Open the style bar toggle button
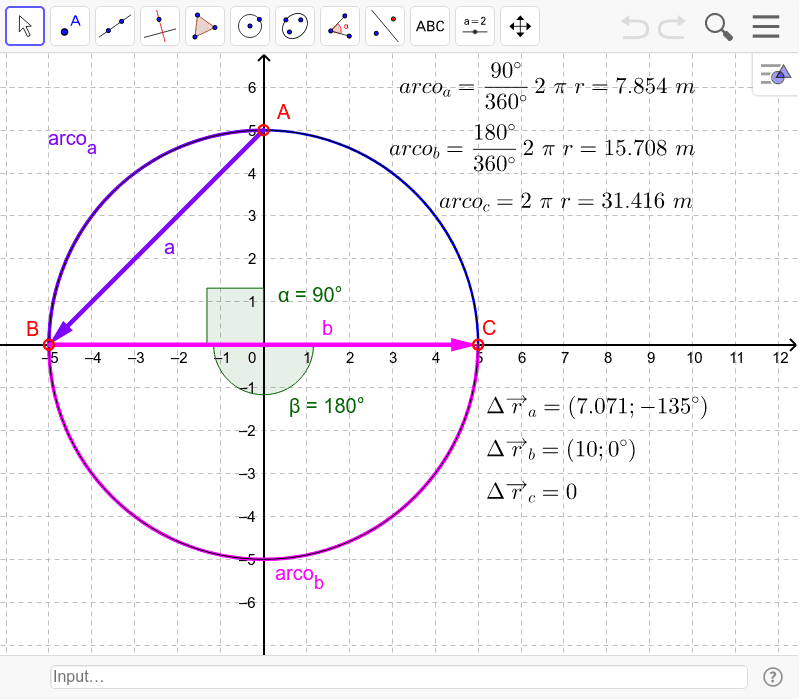 click(776, 74)
